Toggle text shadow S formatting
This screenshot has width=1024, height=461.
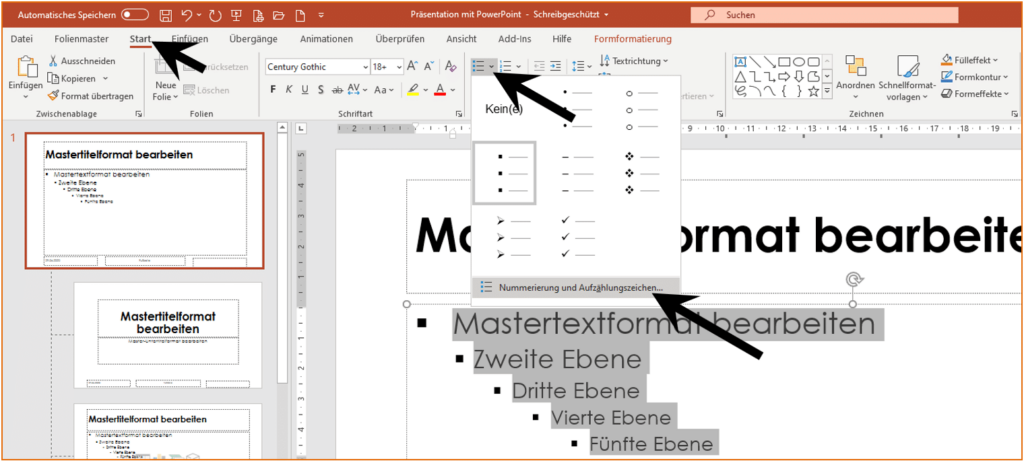[x=322, y=89]
